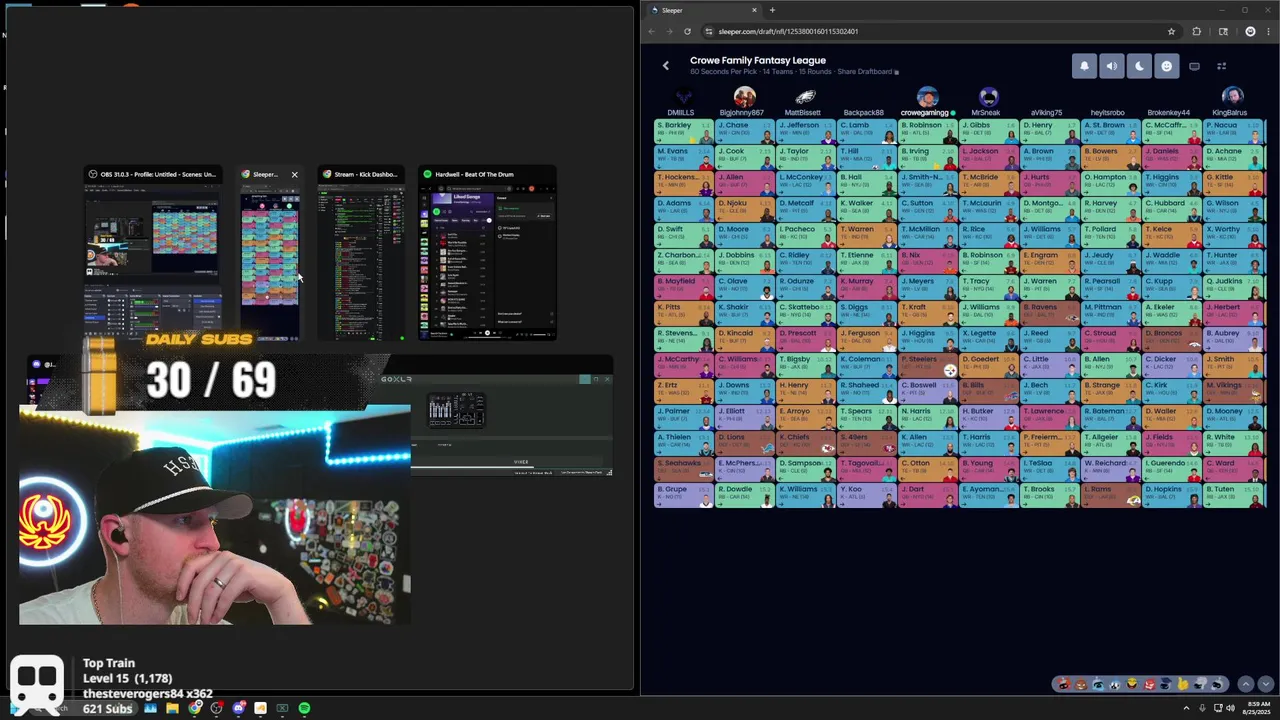The image size is (1280, 720).
Task: Collapse the emoji reaction bar with up arrow
Action: click(x=1245, y=685)
